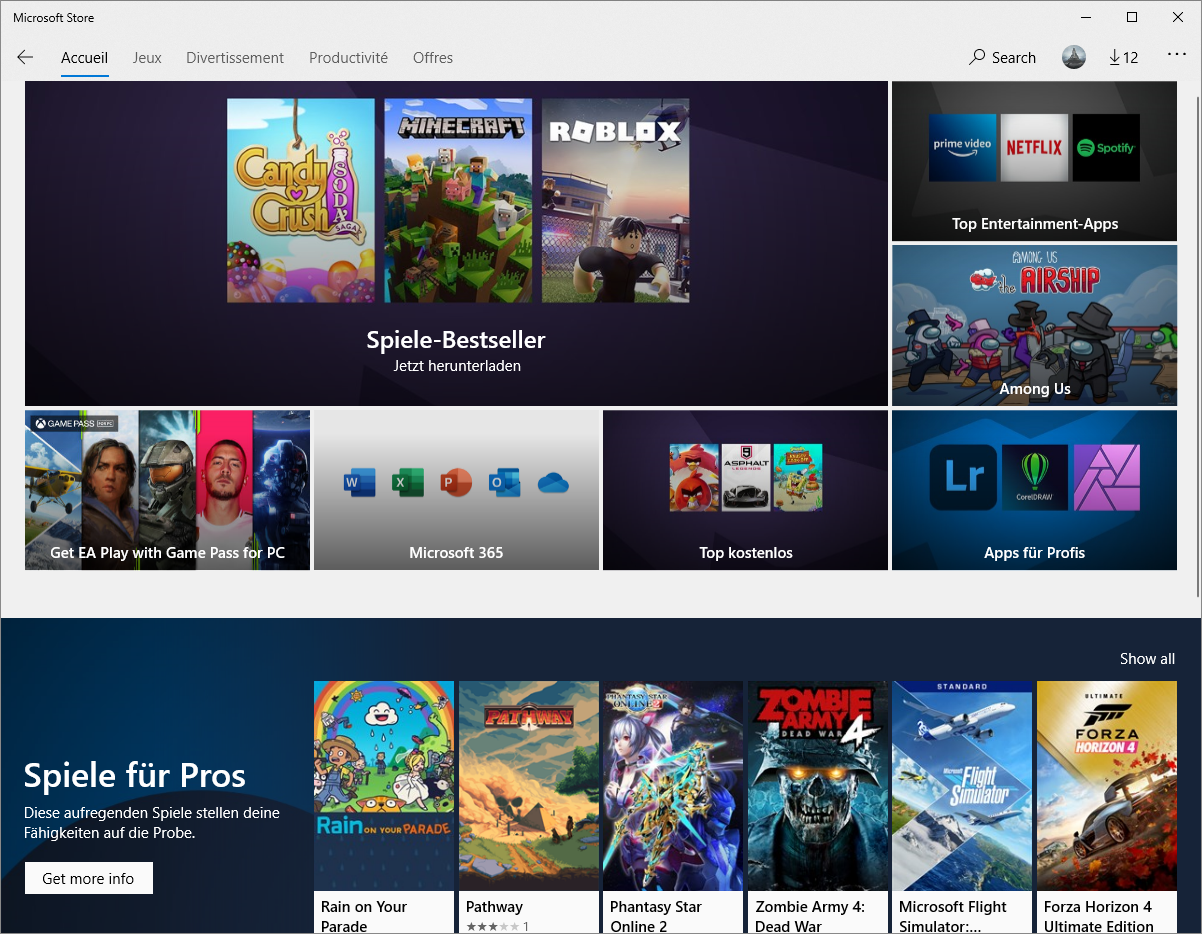Click the 'Zombie Army 4: Dead War' title text
This screenshot has width=1202, height=934.
pos(810,916)
